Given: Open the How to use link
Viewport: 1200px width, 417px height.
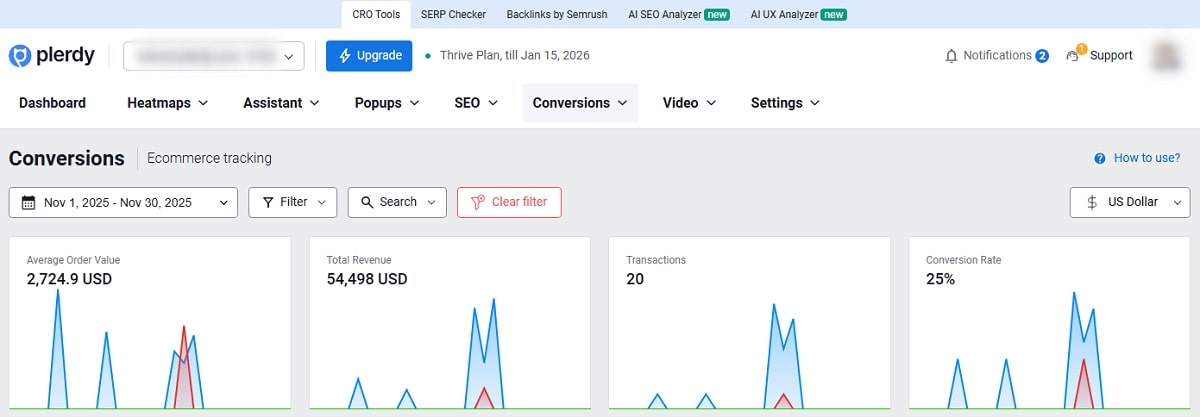Looking at the screenshot, I should click(1146, 158).
